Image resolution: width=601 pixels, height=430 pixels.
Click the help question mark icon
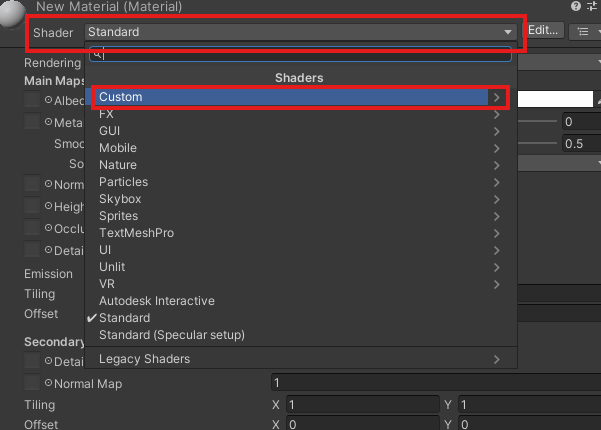tap(575, 6)
